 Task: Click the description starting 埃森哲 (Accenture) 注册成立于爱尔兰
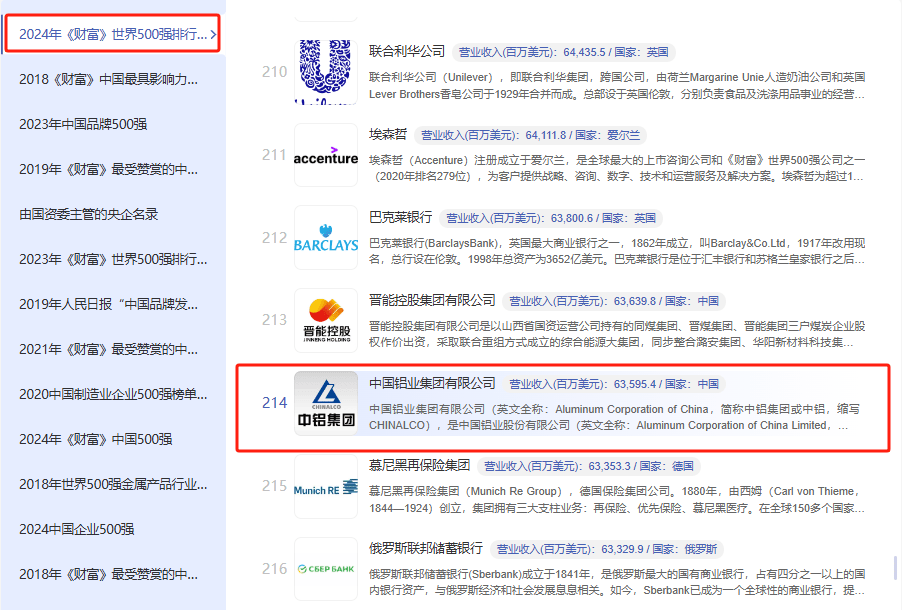pyautogui.click(x=617, y=168)
